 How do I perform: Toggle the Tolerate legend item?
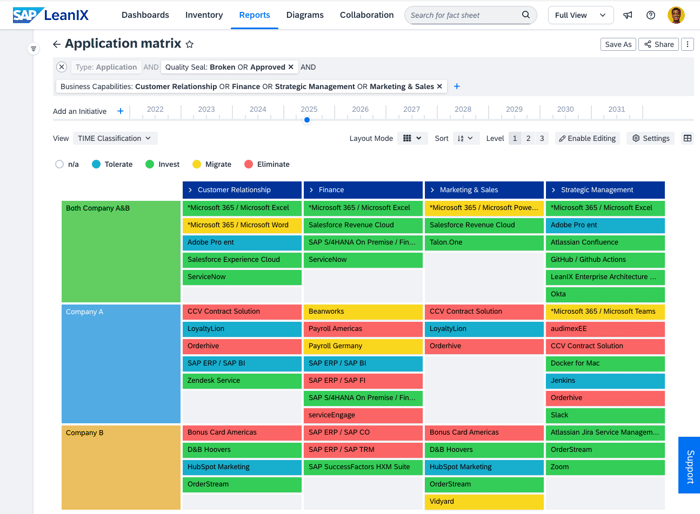(x=112, y=164)
